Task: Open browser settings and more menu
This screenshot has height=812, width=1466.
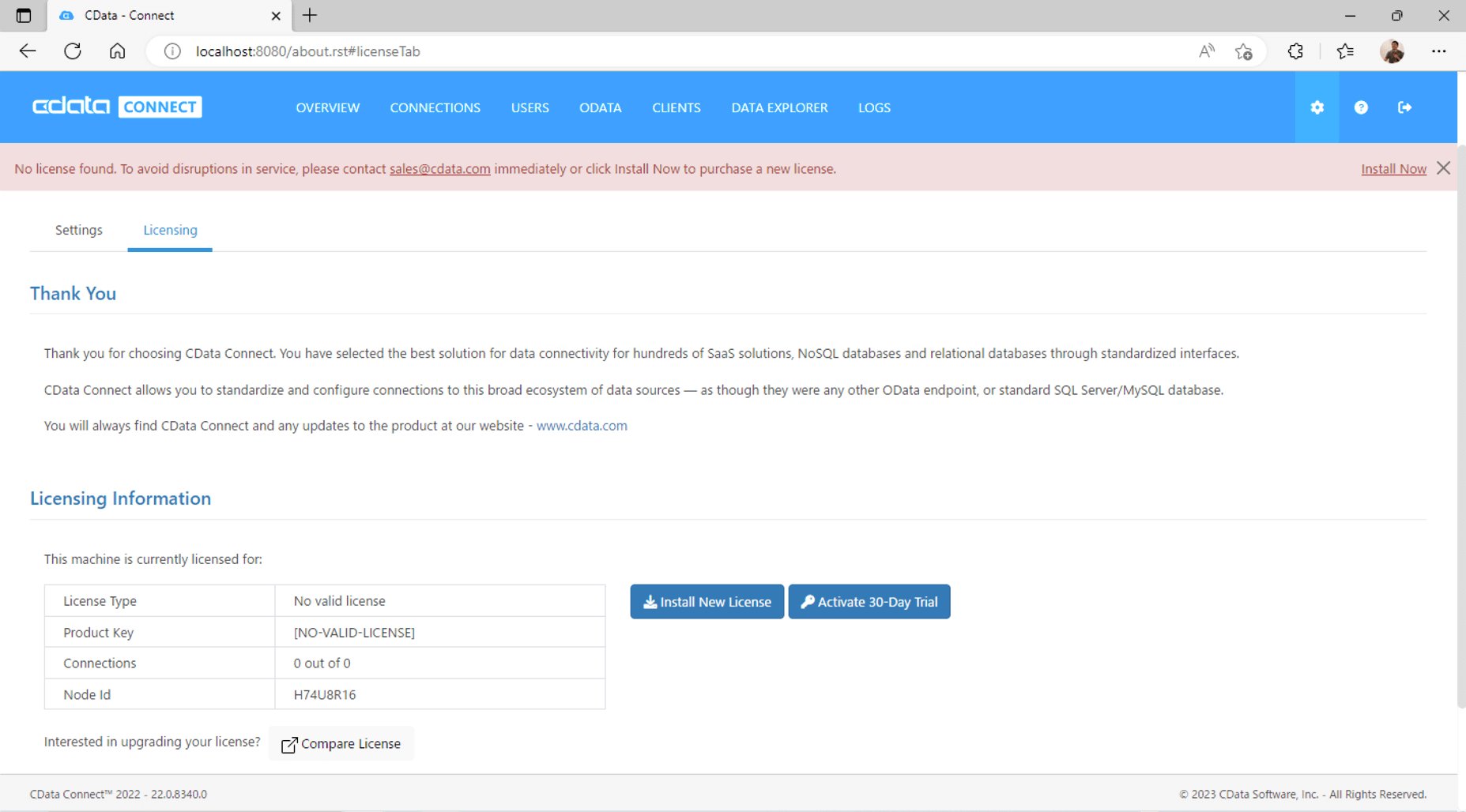Action: [1438, 51]
